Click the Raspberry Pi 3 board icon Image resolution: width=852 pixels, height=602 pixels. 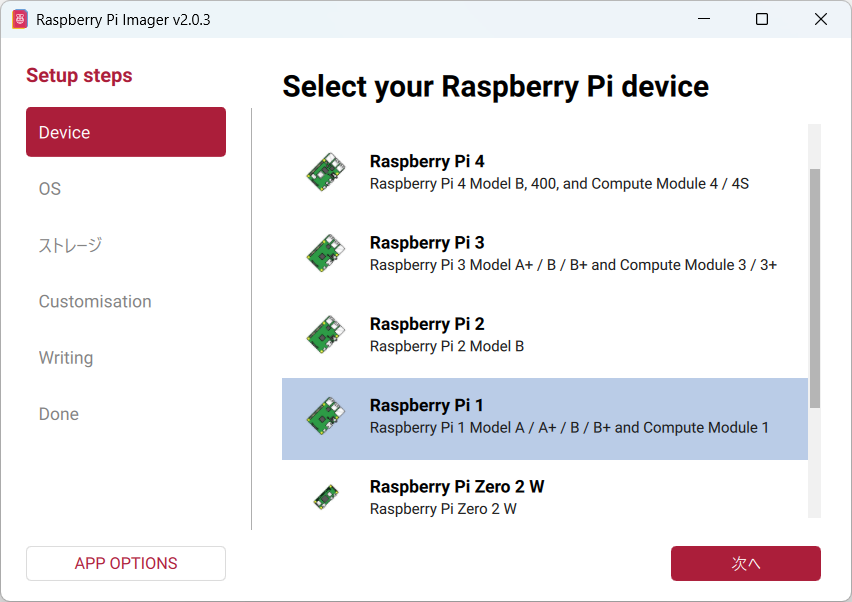[x=325, y=253]
